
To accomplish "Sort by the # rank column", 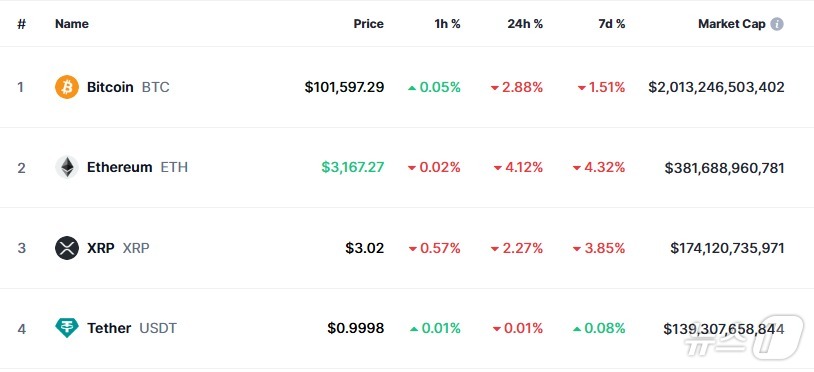I will pyautogui.click(x=21, y=24).
